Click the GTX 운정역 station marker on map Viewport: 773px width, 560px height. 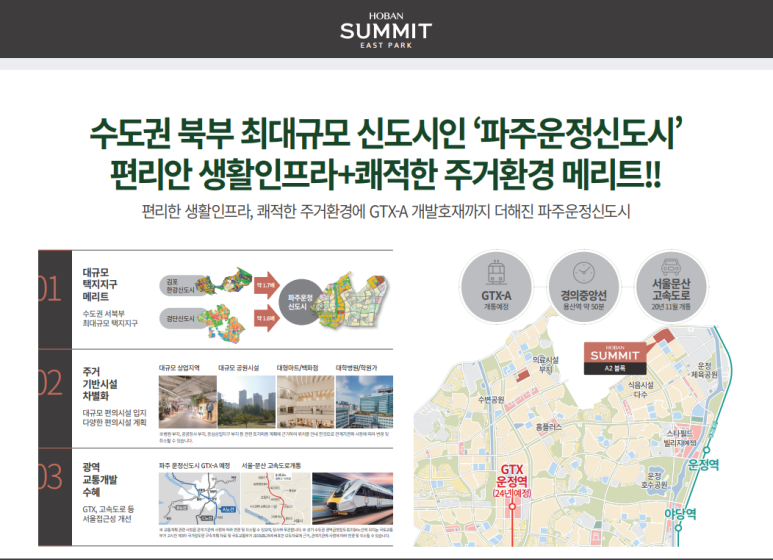click(x=512, y=506)
